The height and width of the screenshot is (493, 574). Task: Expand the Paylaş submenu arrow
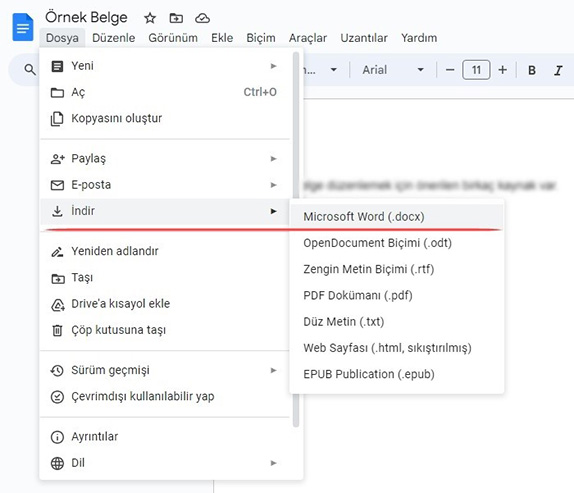pyautogui.click(x=273, y=159)
